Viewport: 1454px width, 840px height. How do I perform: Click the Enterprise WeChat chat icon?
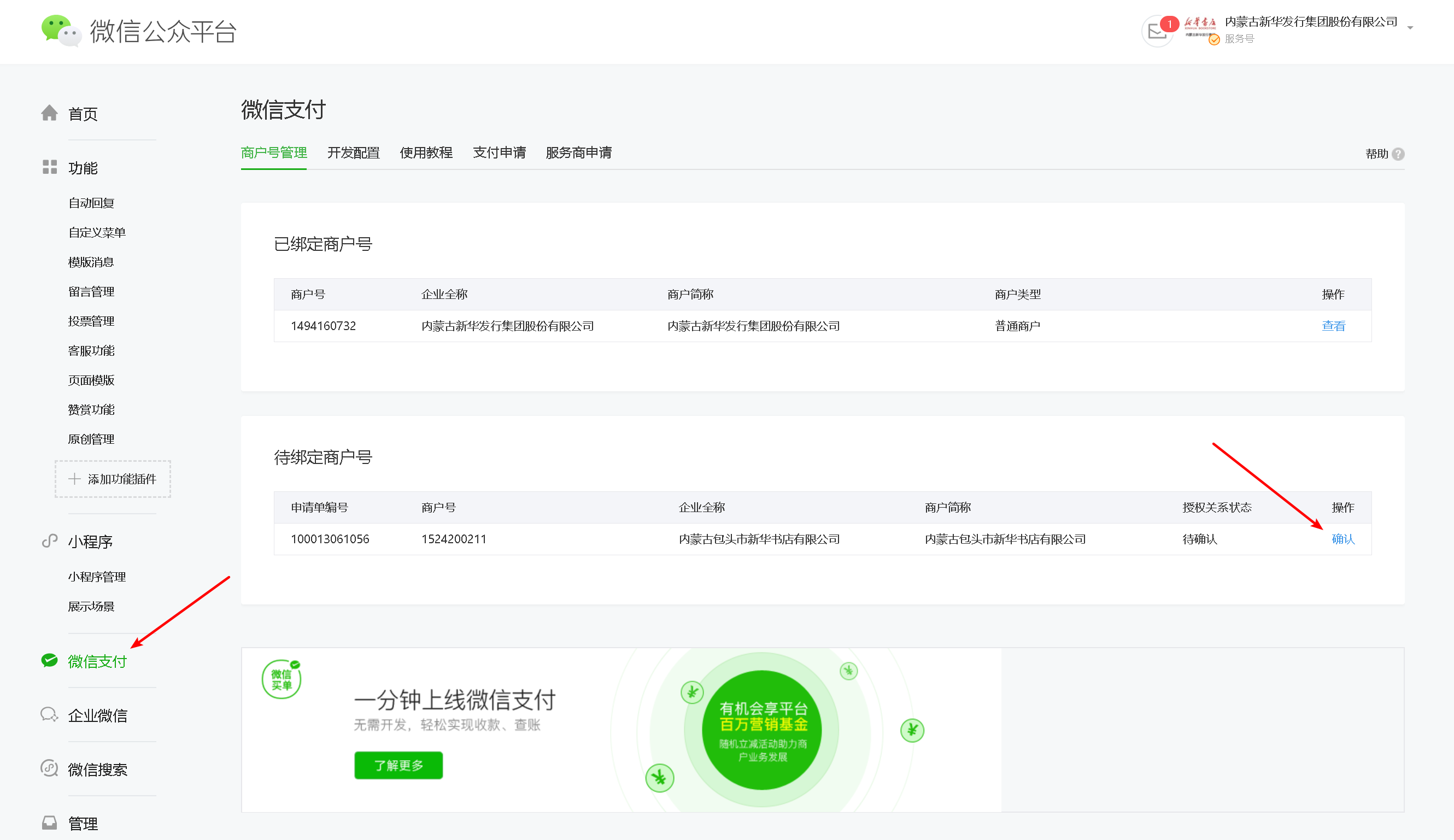(x=50, y=715)
